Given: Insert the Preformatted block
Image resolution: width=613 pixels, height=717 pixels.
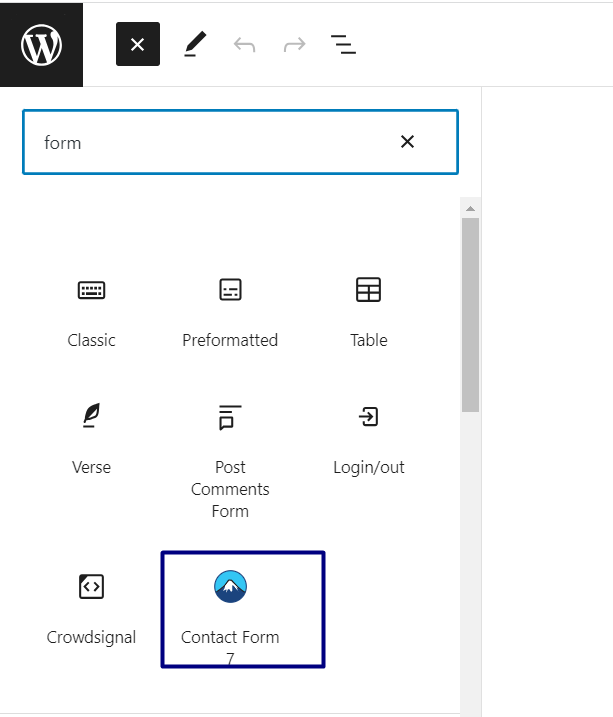Looking at the screenshot, I should click(230, 312).
